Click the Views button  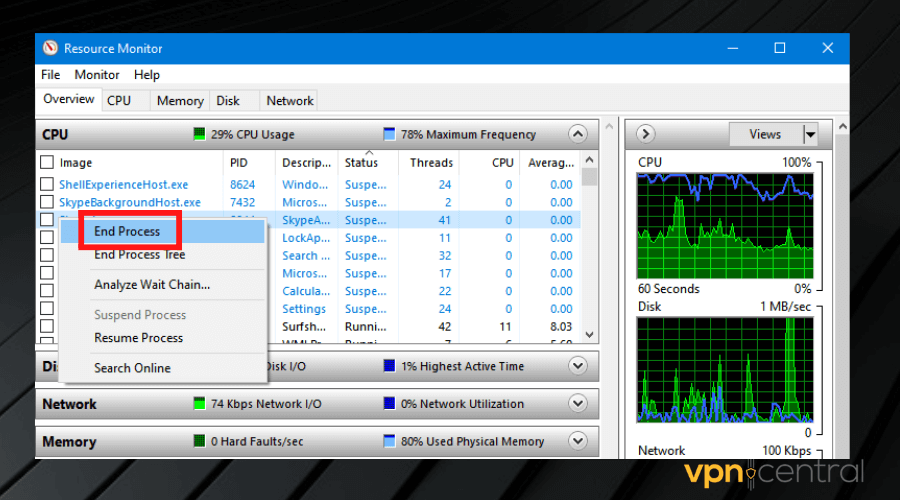(765, 134)
